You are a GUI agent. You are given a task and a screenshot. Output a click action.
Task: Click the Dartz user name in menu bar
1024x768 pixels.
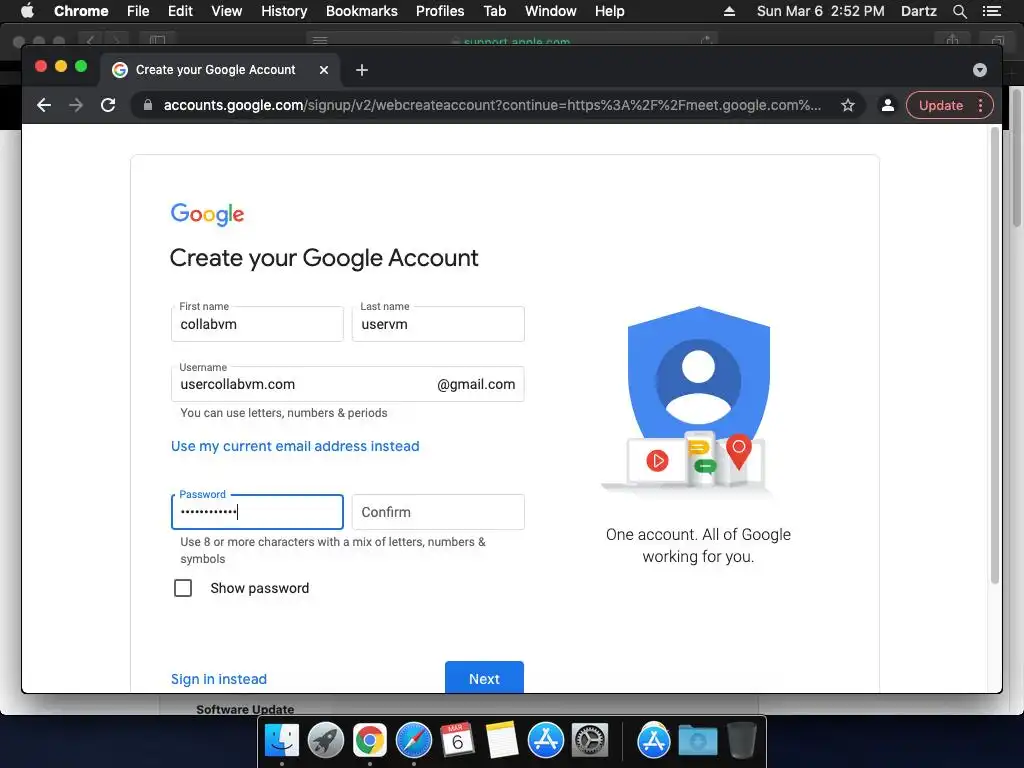[x=918, y=11]
